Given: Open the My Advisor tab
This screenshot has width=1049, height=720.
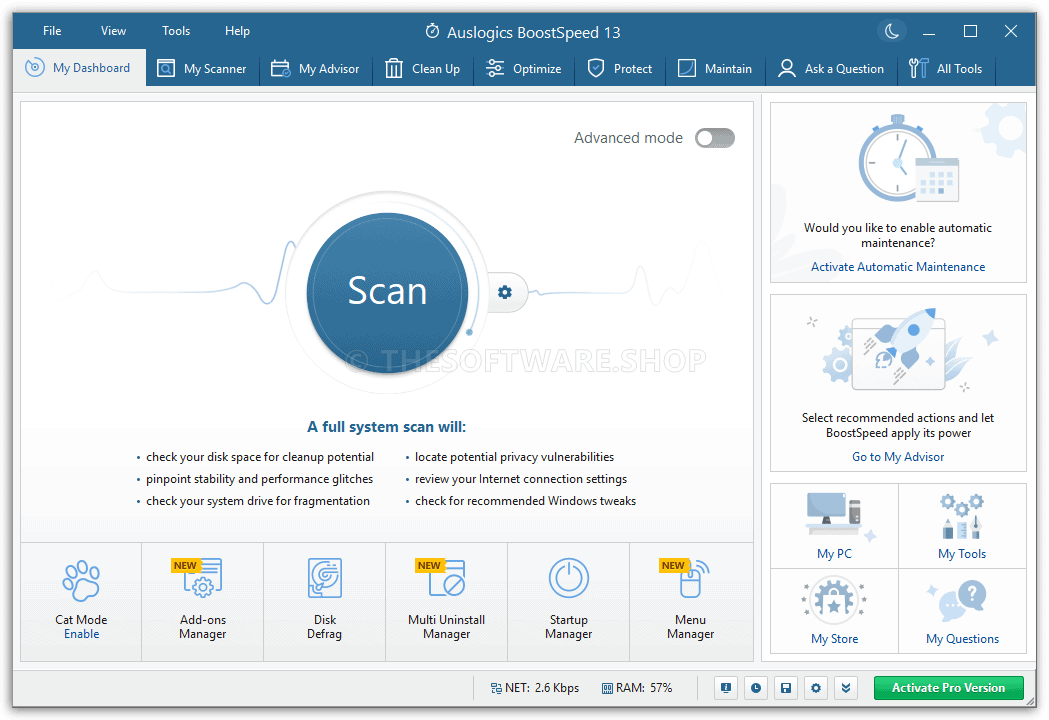Looking at the screenshot, I should click(x=315, y=68).
